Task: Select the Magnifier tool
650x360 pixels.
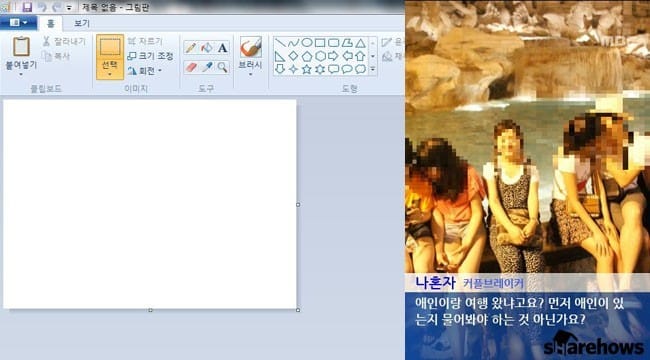Action: pos(223,67)
